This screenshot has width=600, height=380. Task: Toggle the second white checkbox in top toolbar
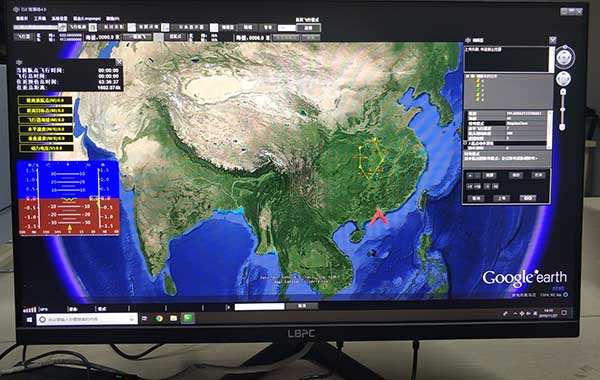tap(132, 28)
